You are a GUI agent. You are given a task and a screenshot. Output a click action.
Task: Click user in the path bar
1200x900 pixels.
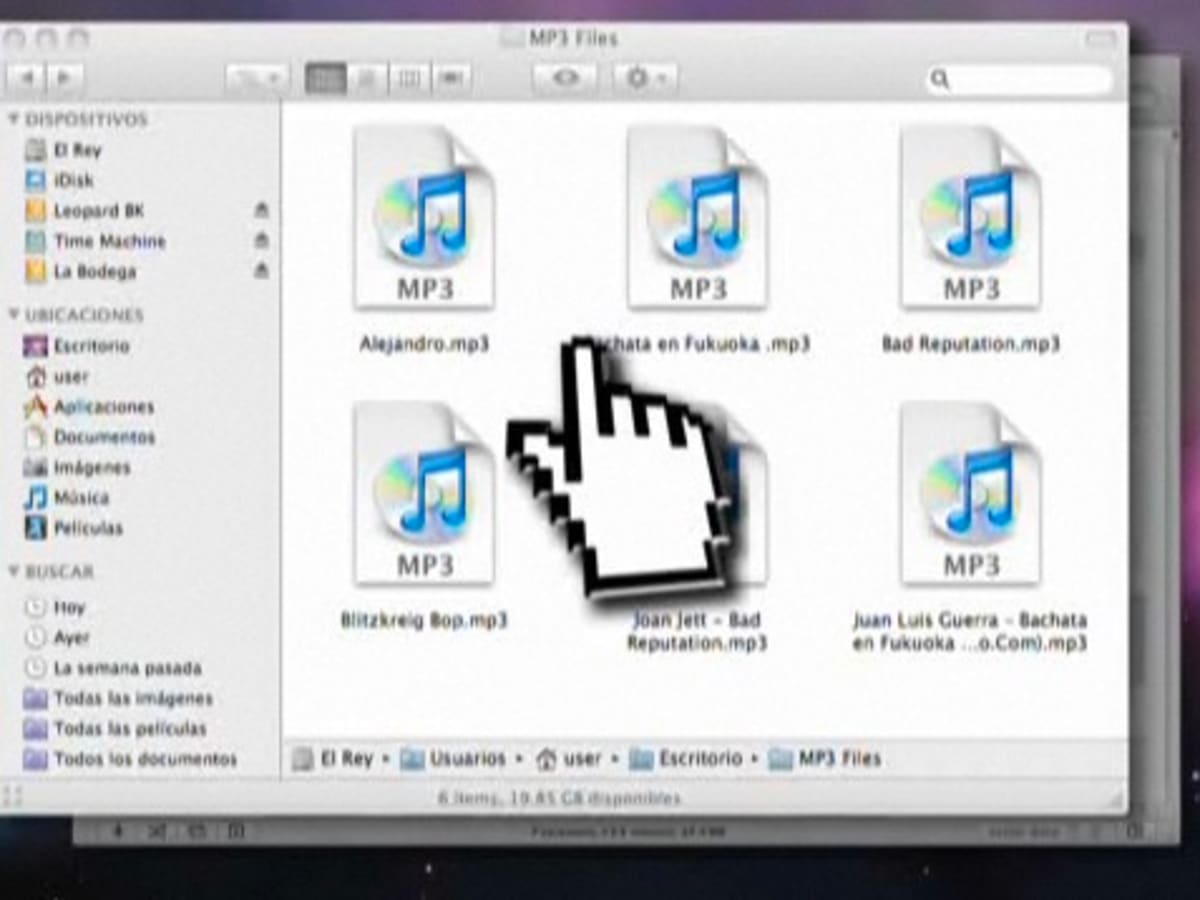coord(569,759)
